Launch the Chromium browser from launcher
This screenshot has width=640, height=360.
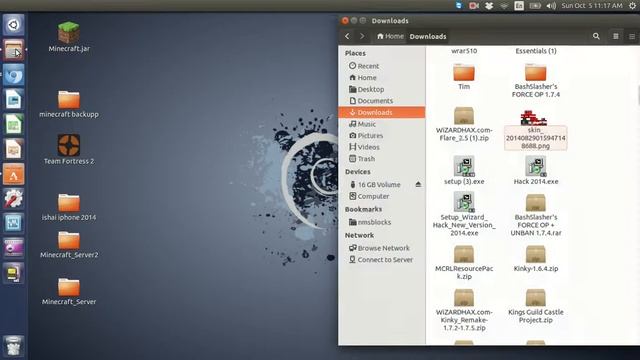tap(13, 75)
